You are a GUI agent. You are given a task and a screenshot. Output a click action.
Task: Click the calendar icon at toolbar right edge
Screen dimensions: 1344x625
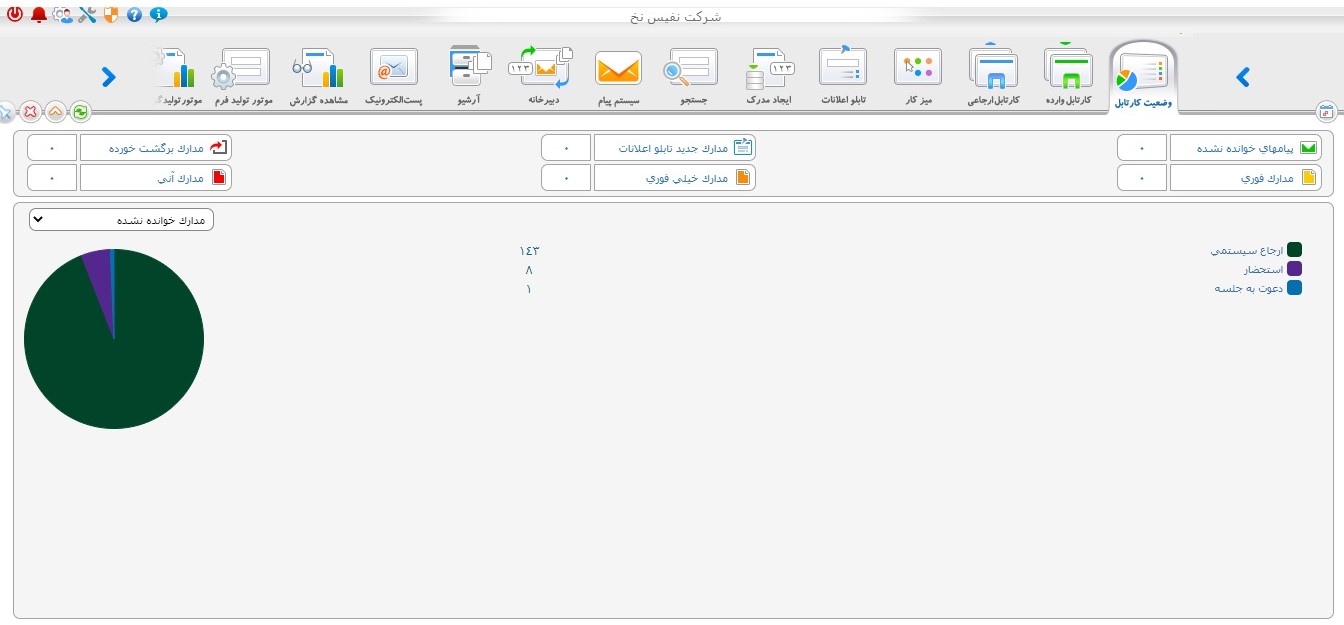click(1326, 111)
